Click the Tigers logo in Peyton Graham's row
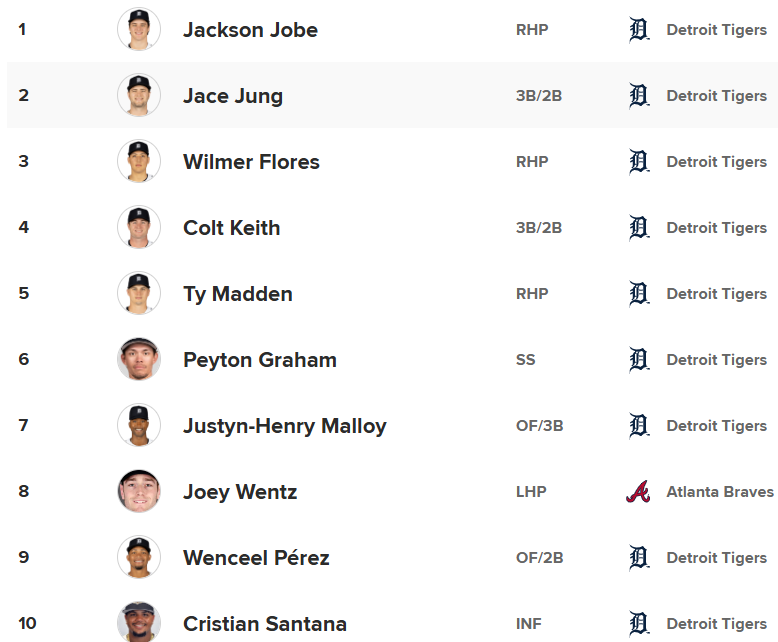 (x=639, y=360)
